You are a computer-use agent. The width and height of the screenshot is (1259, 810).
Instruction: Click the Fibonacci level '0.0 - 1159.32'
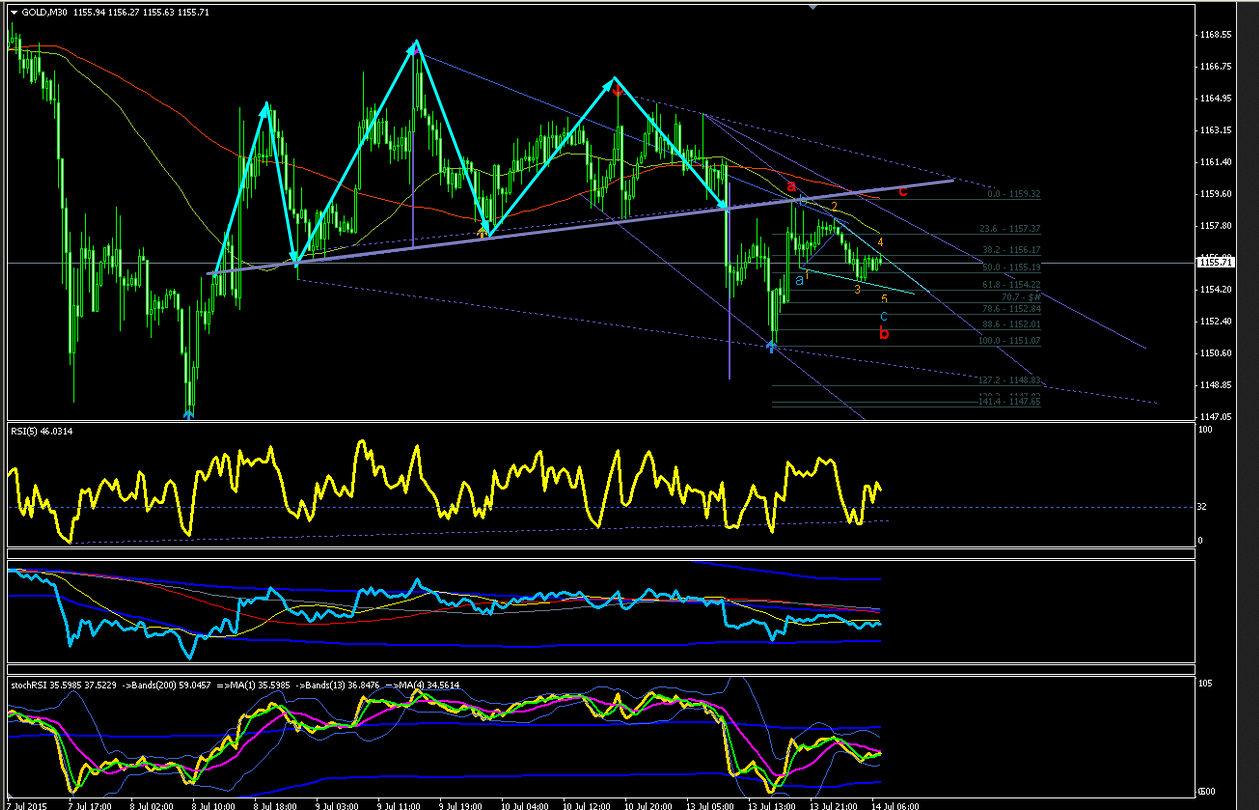click(1014, 194)
